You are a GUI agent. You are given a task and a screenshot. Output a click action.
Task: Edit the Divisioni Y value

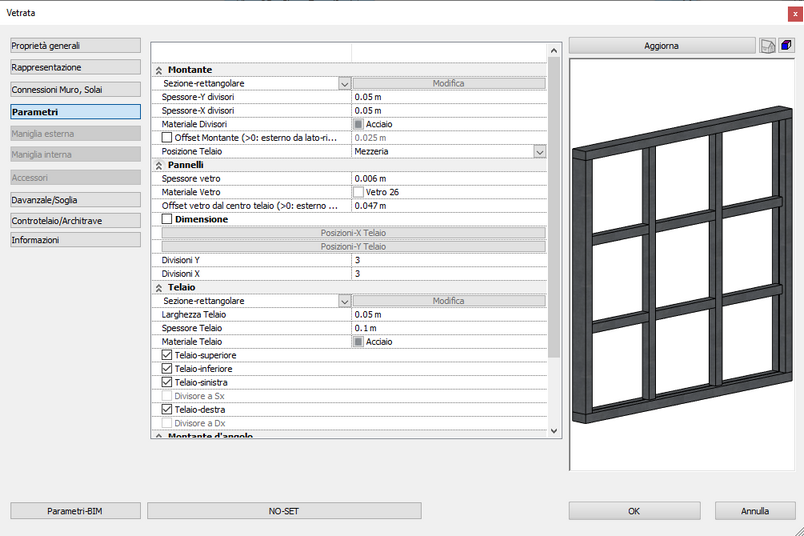(x=449, y=260)
